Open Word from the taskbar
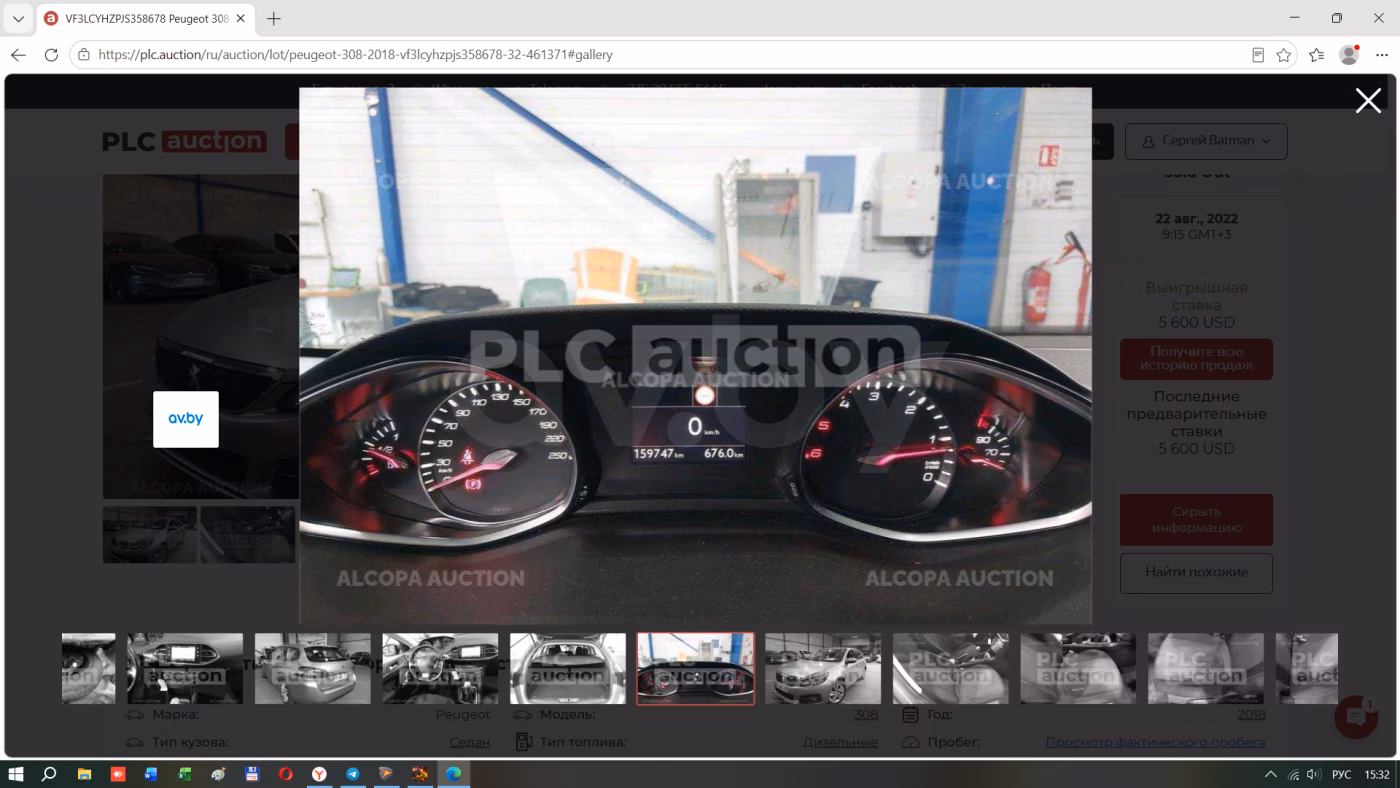1400x788 pixels. [151, 774]
